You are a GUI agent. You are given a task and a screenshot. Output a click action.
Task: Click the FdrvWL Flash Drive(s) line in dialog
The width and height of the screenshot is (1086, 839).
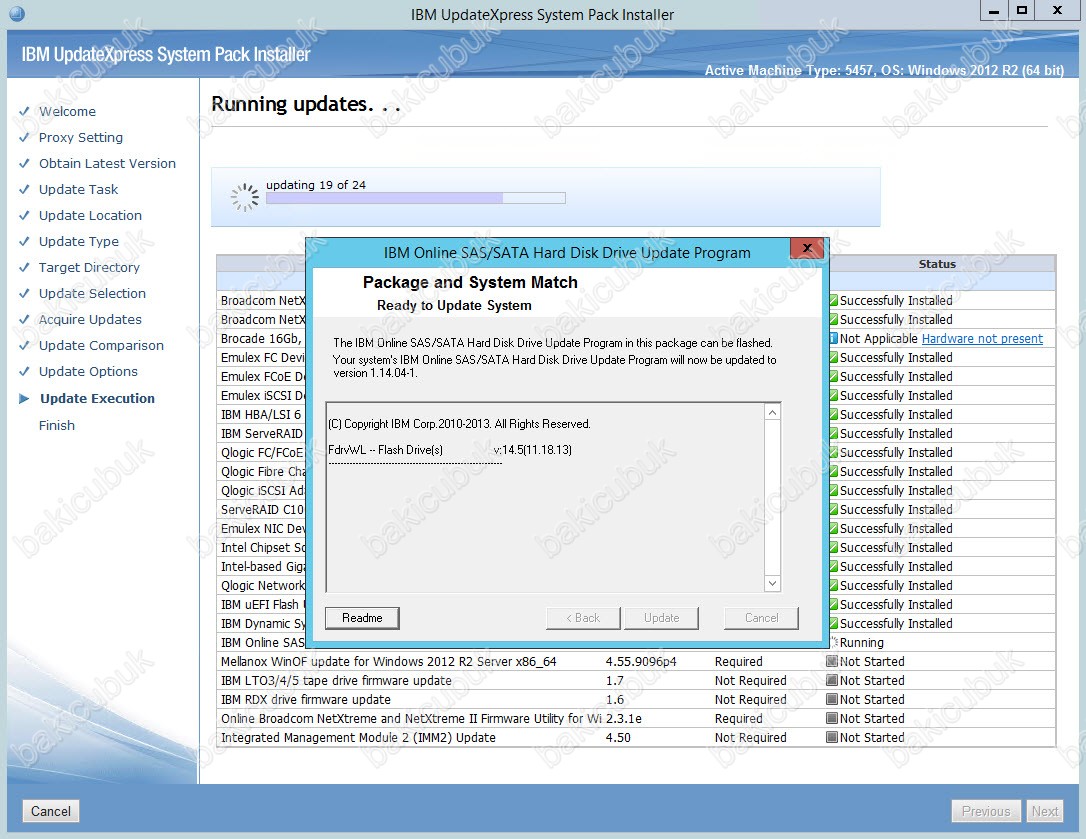point(450,450)
